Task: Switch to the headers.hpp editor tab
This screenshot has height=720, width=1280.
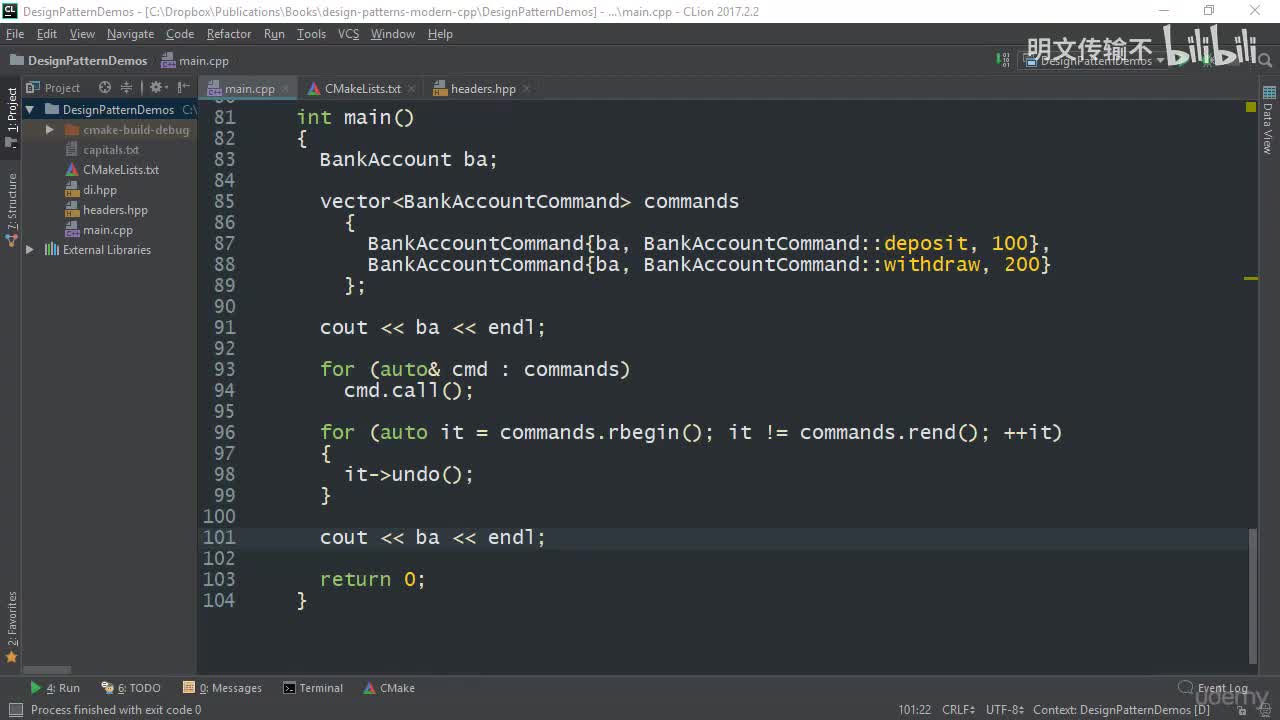Action: pos(483,89)
